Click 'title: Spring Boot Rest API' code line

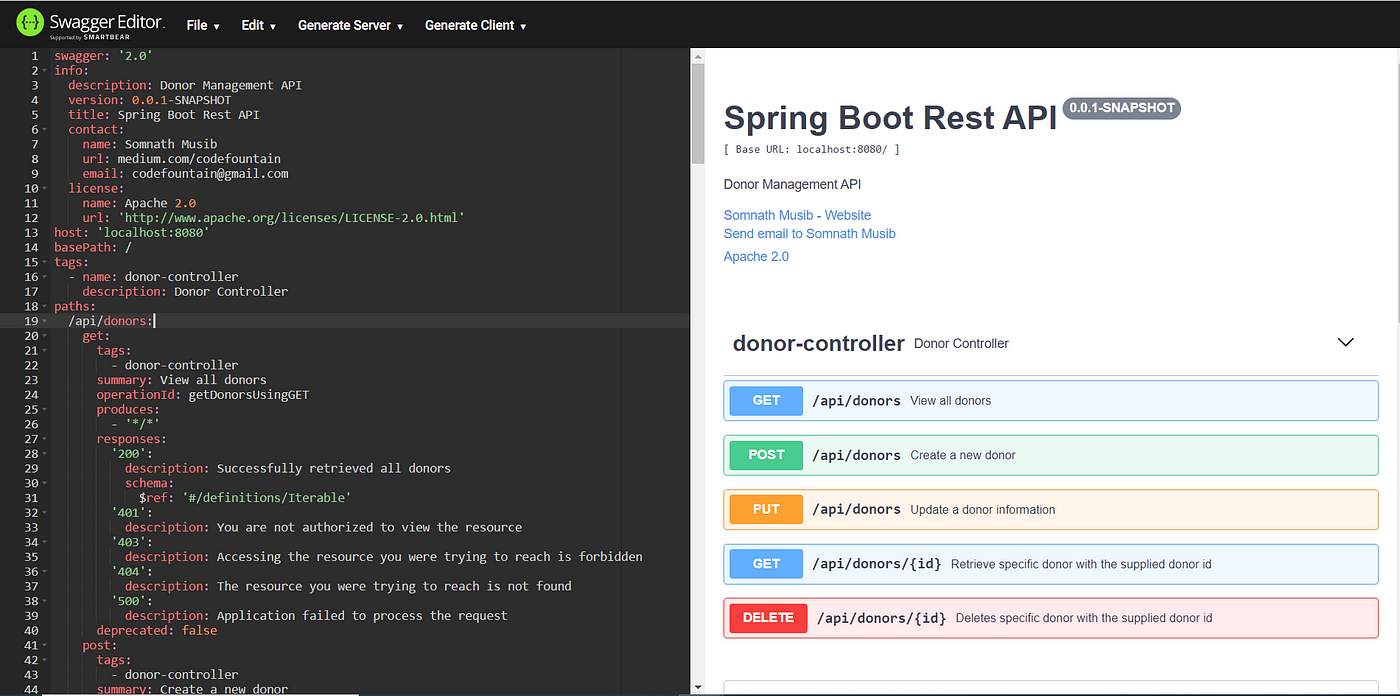164,115
